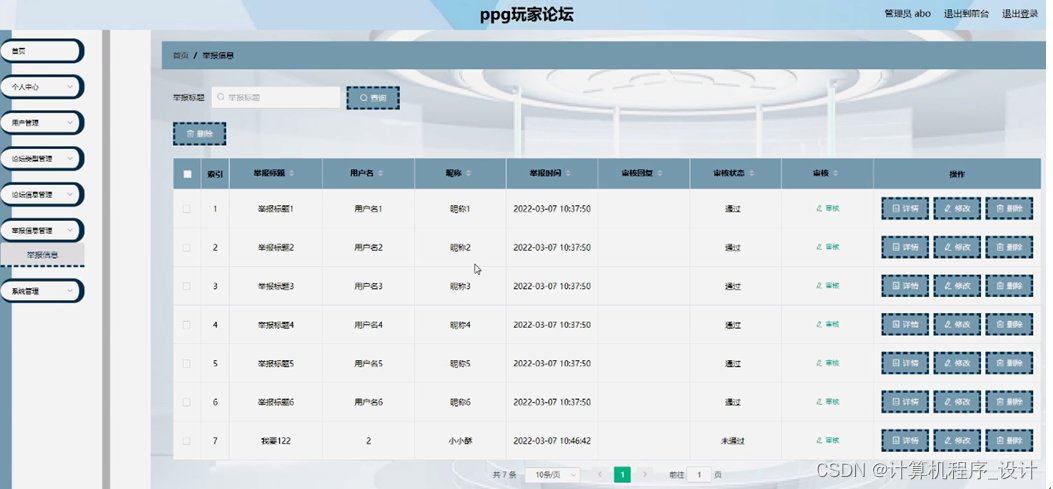The width and height of the screenshot is (1053, 489).
Task: Sort table by 审核 column
Action: click(835, 174)
